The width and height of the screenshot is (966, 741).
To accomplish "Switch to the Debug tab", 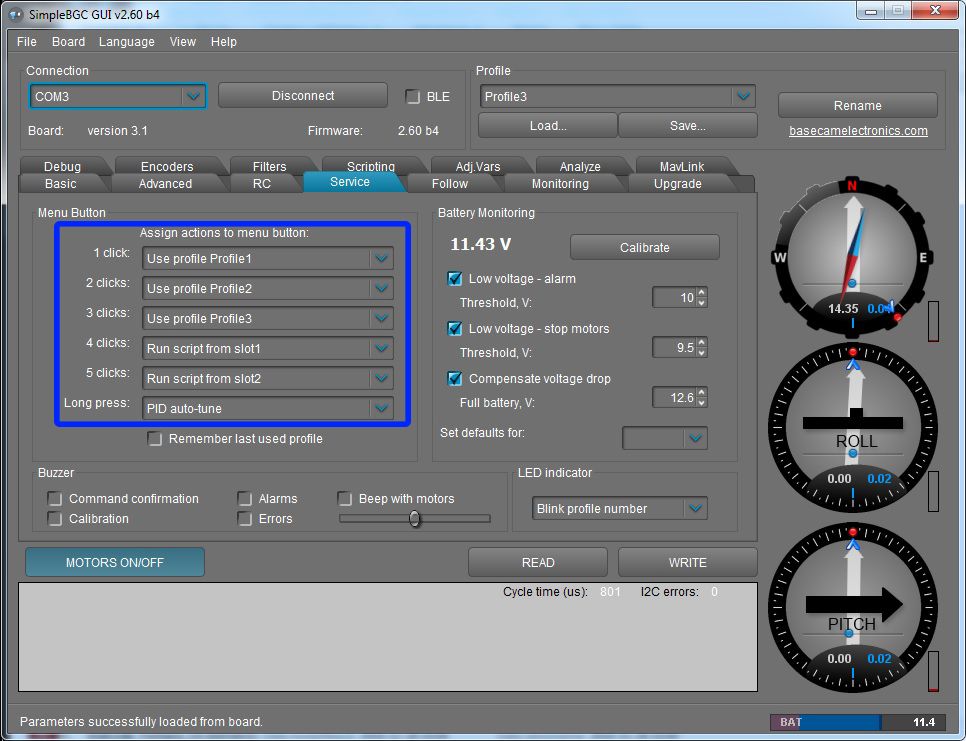I will 62,166.
